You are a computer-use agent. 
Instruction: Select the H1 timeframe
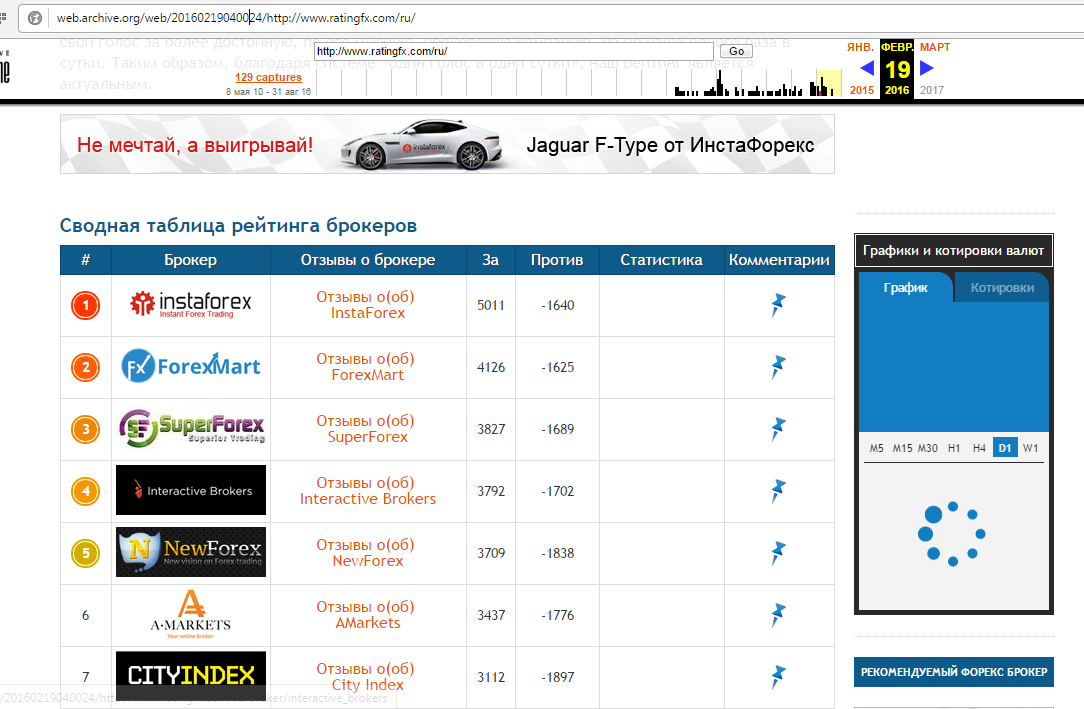click(954, 448)
